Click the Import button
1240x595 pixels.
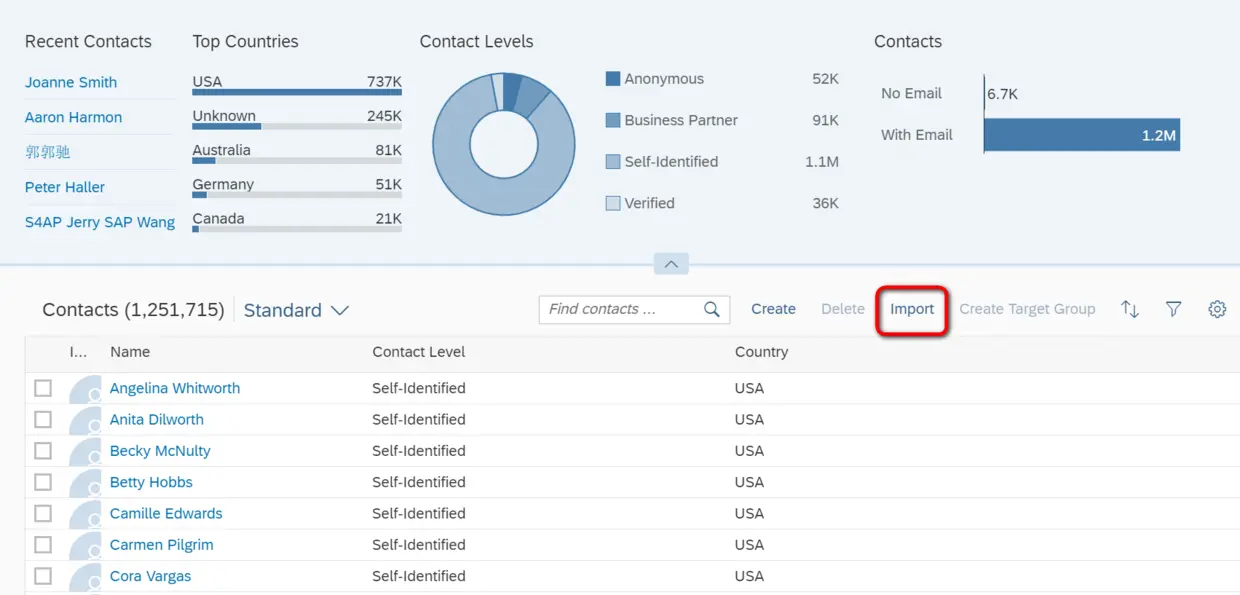tap(912, 309)
